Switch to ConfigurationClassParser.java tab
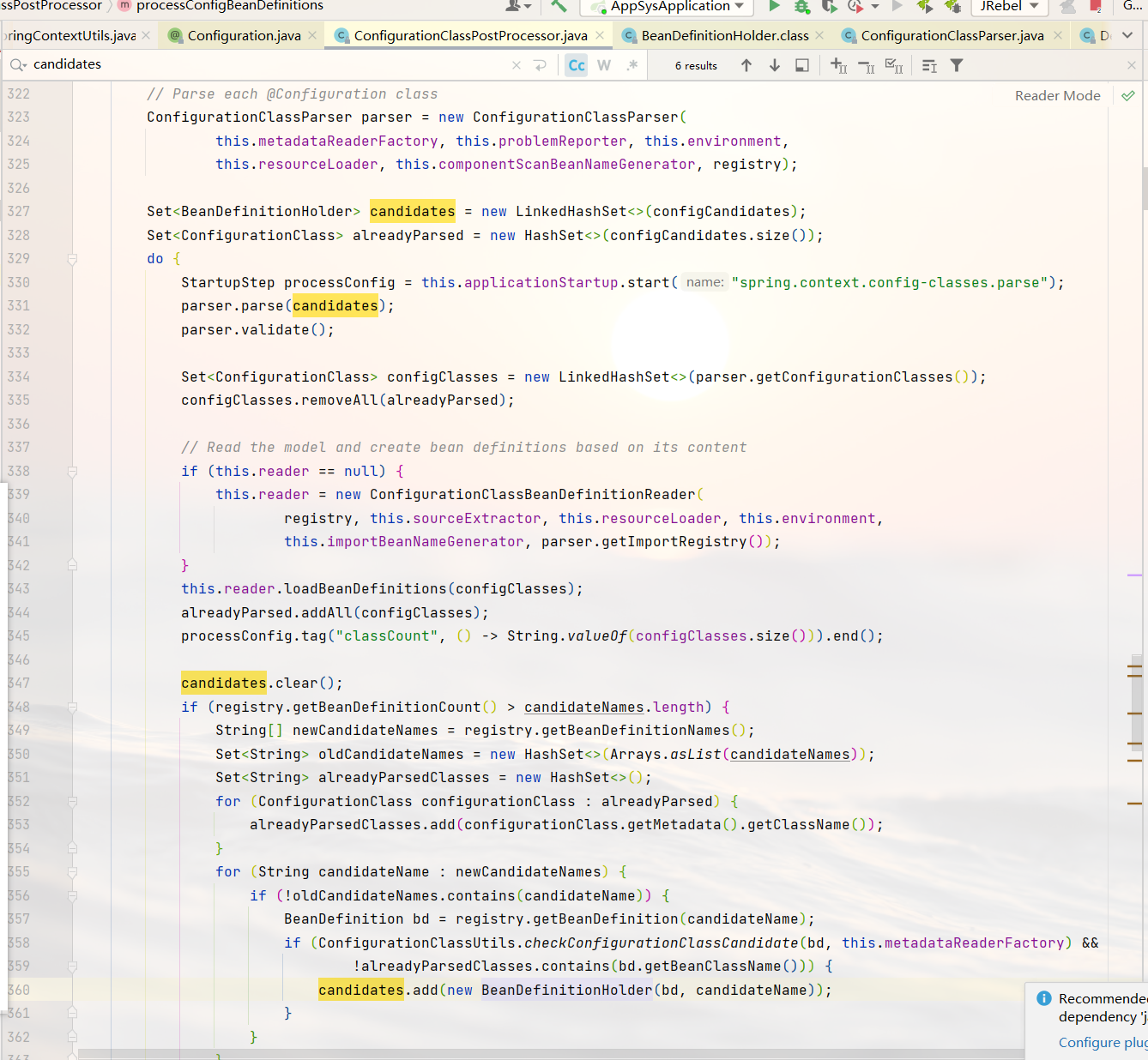 point(952,35)
